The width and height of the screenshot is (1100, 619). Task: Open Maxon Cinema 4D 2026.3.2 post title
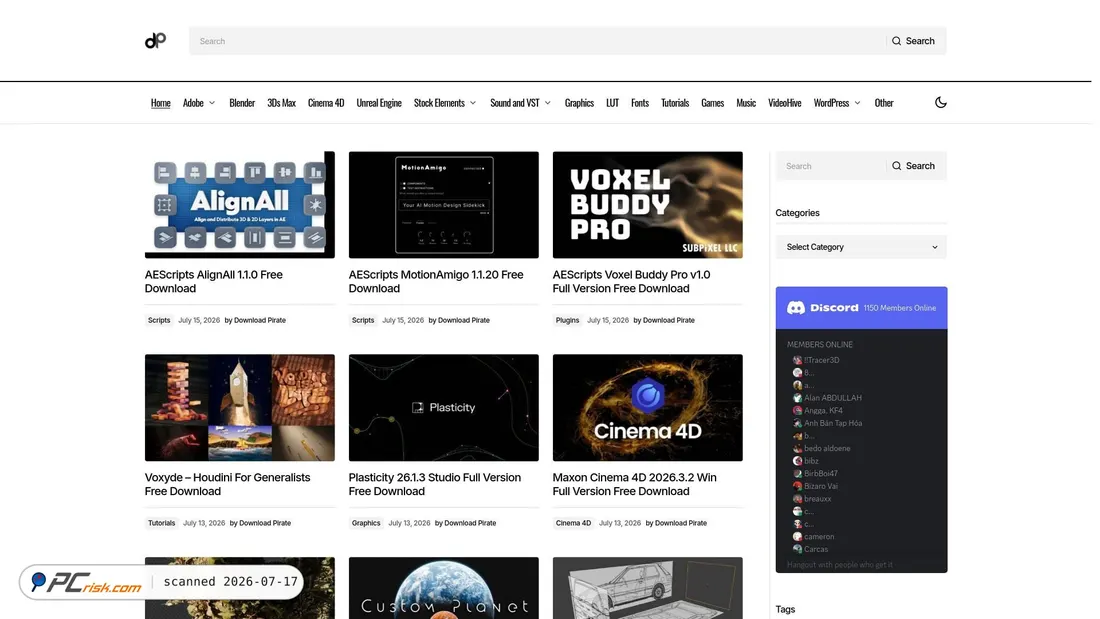point(634,484)
